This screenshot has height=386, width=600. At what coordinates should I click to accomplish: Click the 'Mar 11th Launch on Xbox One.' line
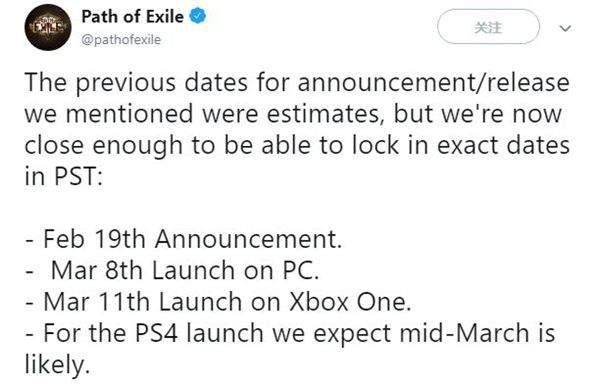(218, 301)
